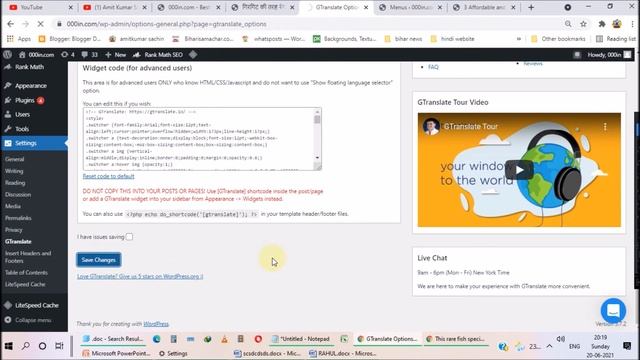This screenshot has width=640, height=360.
Task: Click the Save Changes button
Action: pyautogui.click(x=98, y=260)
